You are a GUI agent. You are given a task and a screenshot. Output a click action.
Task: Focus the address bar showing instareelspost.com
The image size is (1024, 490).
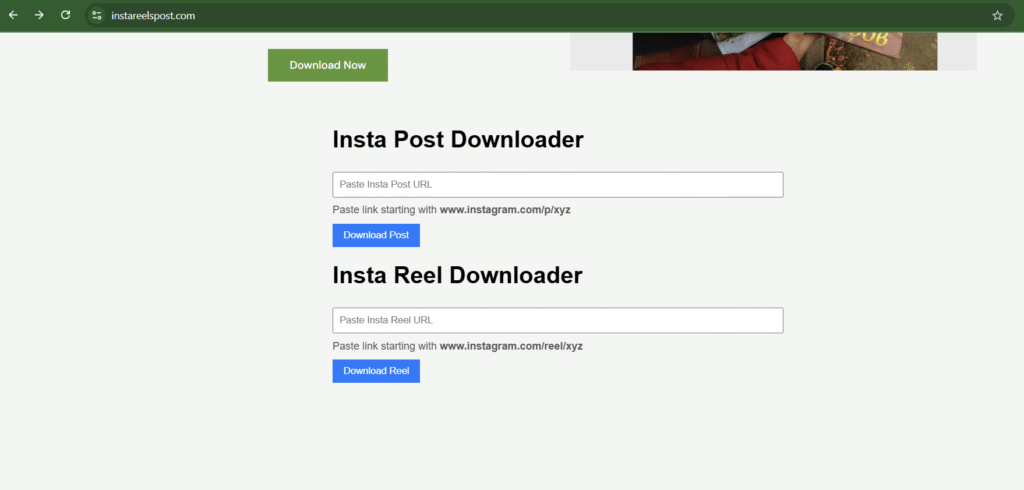tap(549, 16)
